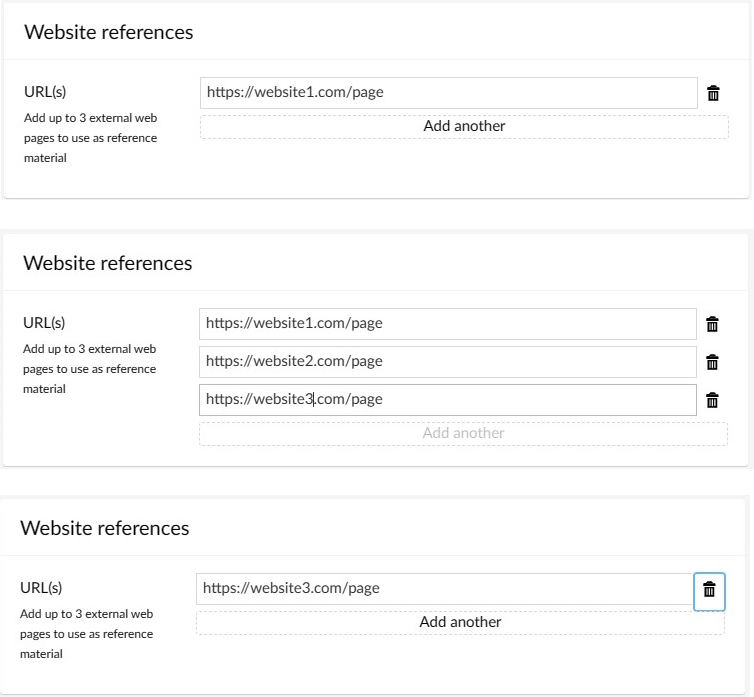Click into the website2.com/page URL field

[x=448, y=362]
